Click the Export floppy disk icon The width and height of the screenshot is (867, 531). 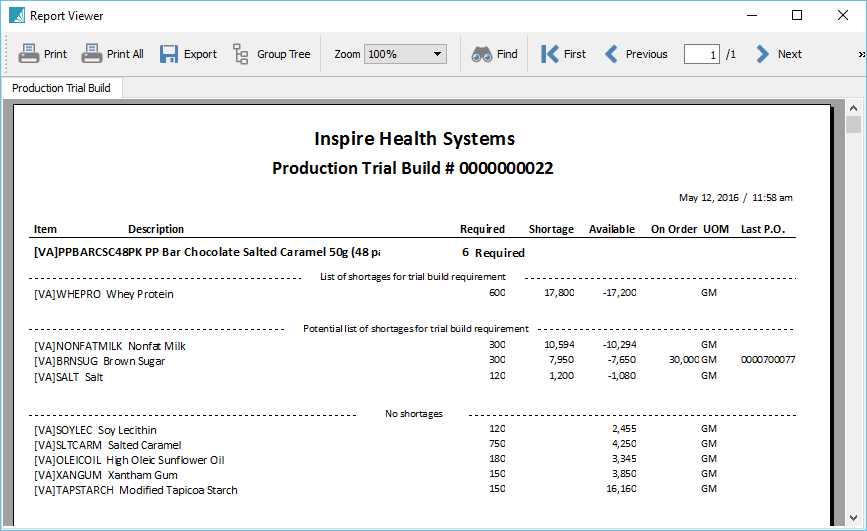tap(169, 54)
